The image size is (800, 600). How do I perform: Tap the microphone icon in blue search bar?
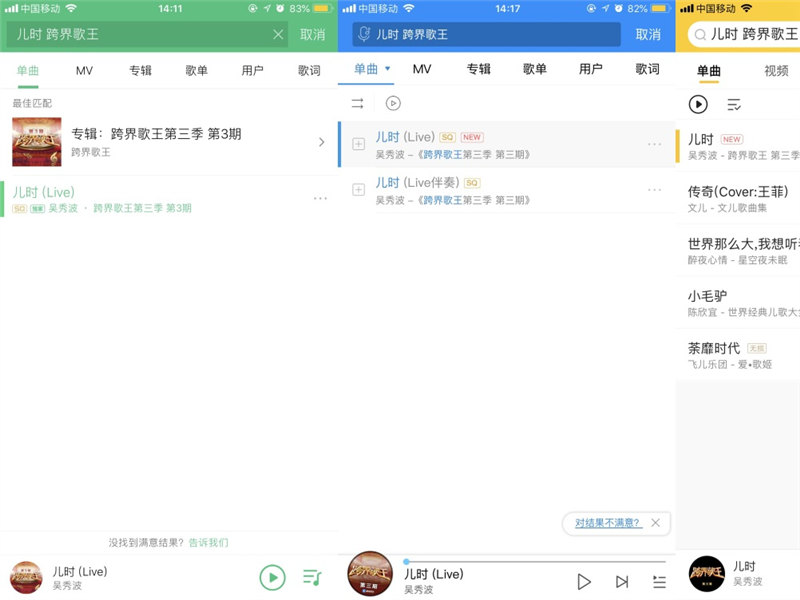364,34
